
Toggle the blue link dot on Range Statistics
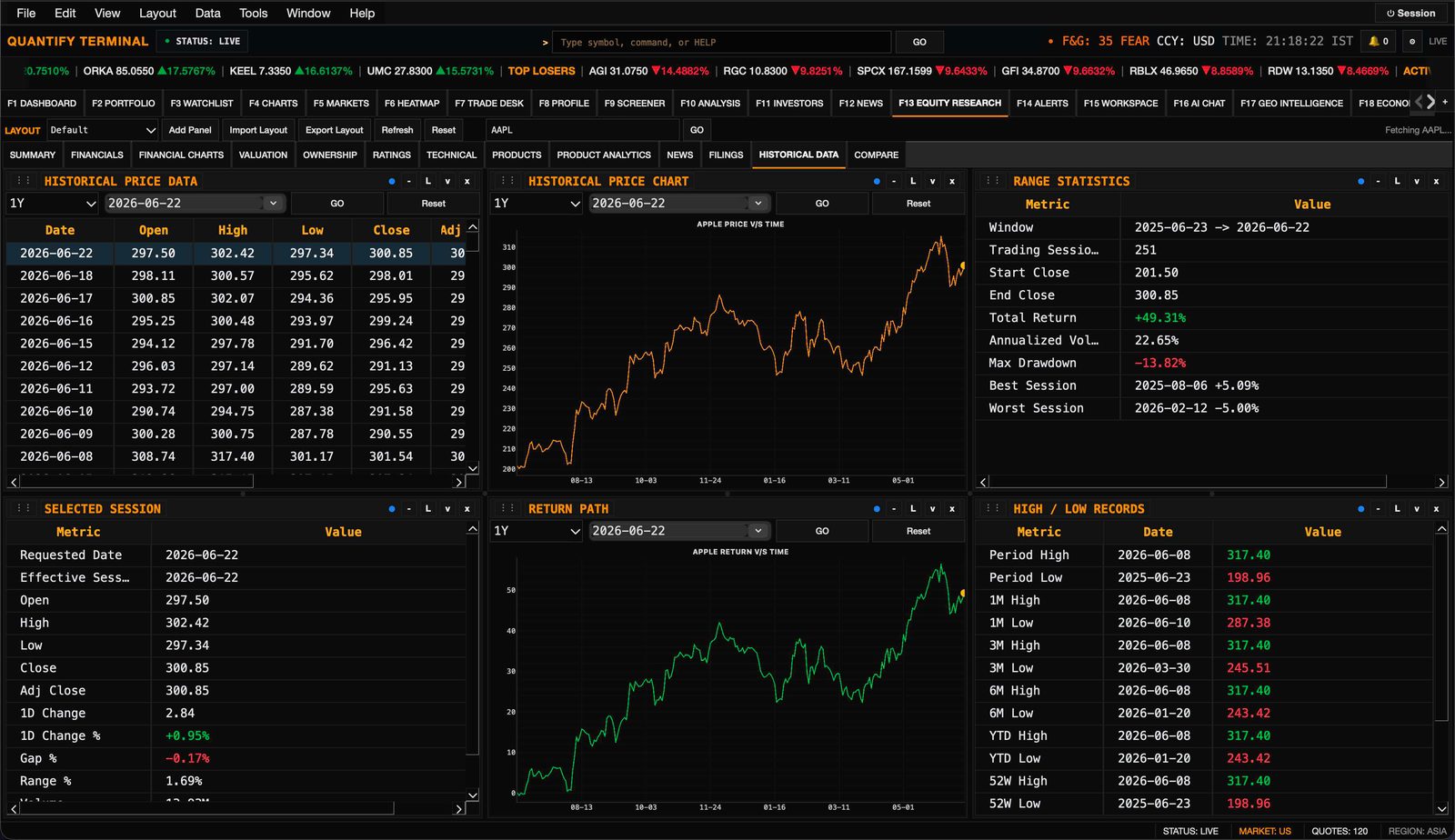[1361, 181]
